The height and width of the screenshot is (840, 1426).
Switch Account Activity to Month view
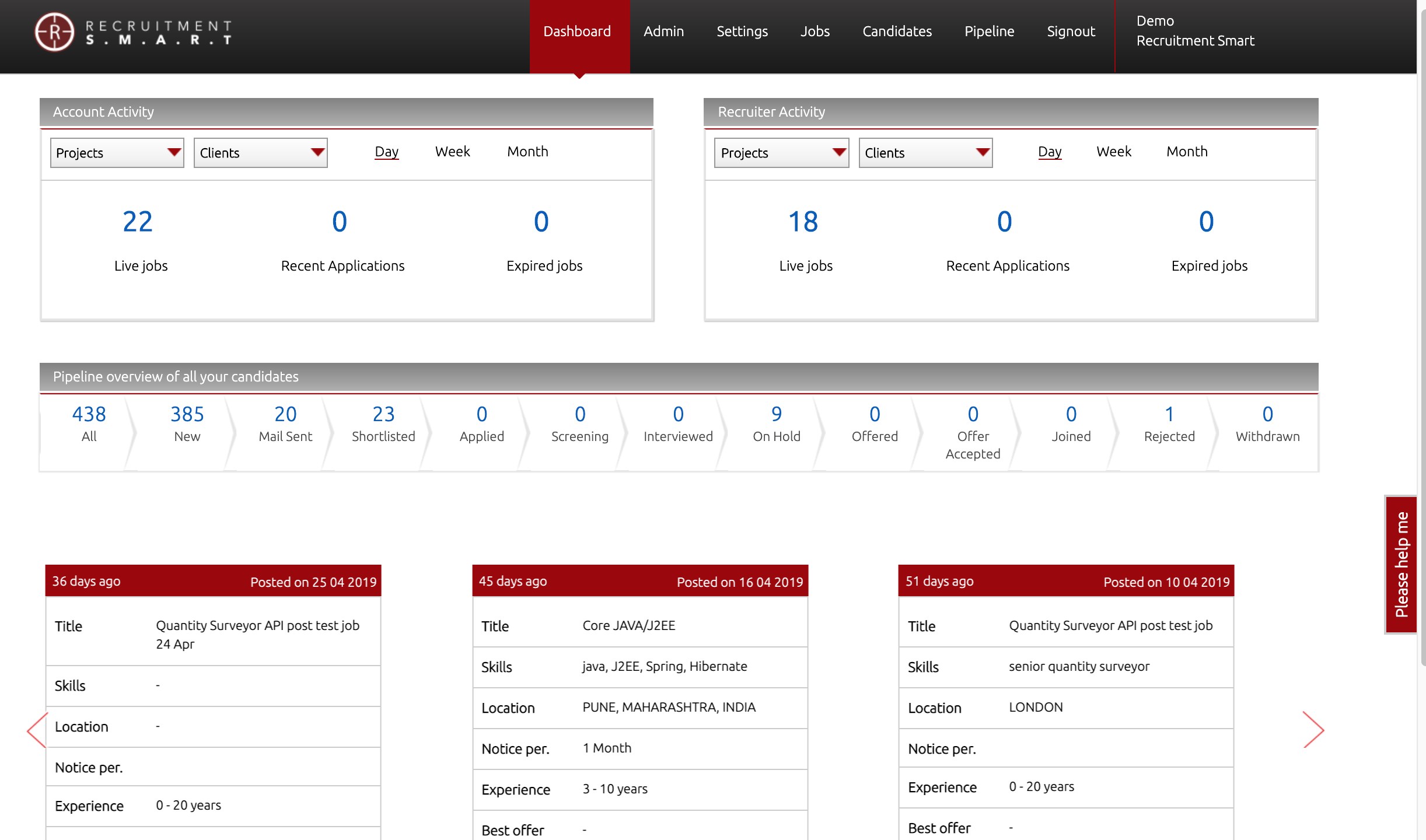pos(527,152)
